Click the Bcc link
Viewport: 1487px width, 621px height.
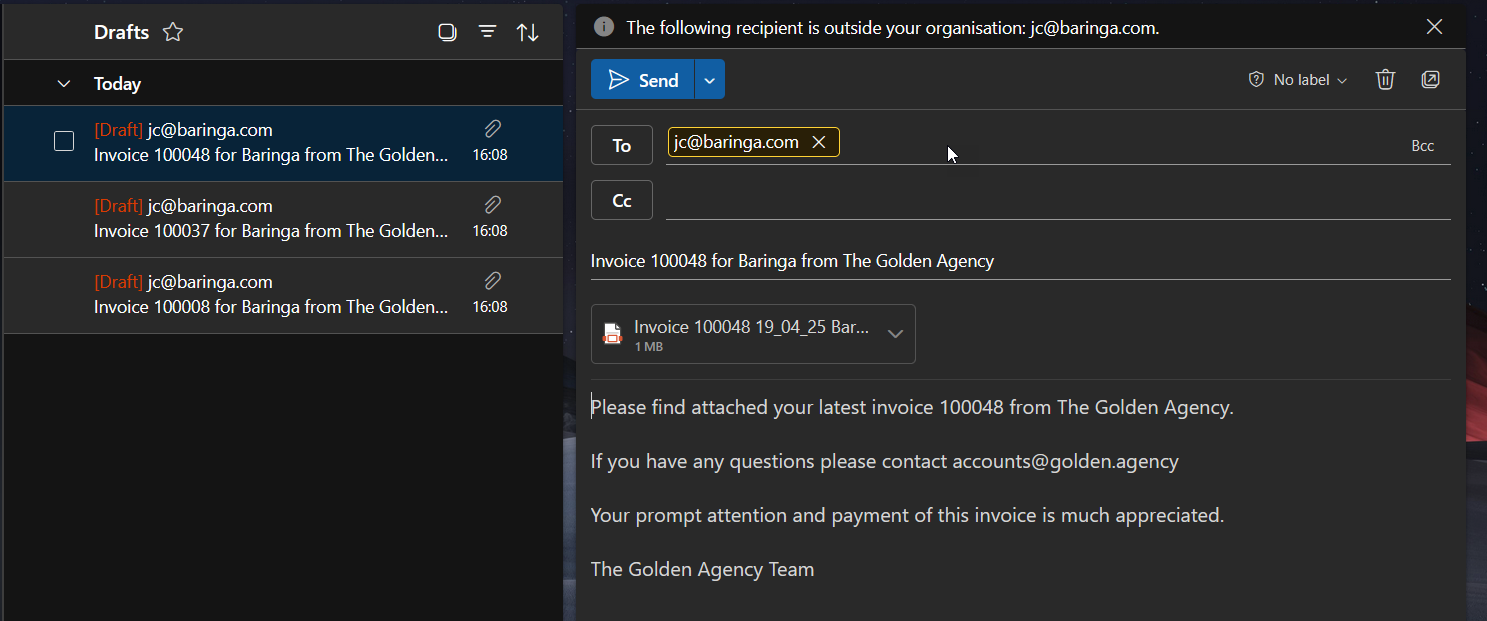pos(1422,146)
